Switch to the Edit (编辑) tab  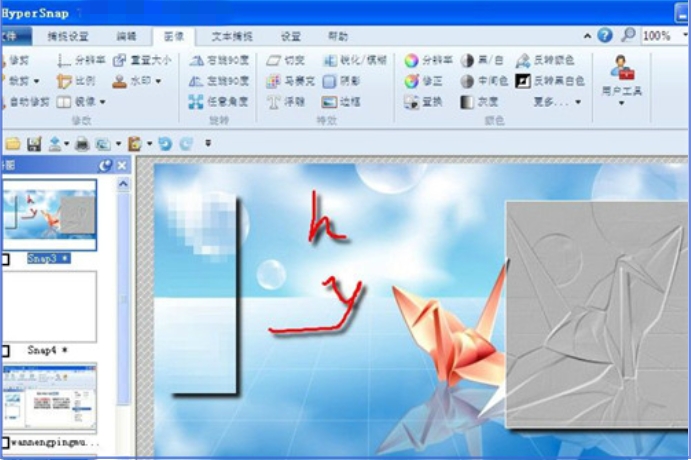coord(126,37)
